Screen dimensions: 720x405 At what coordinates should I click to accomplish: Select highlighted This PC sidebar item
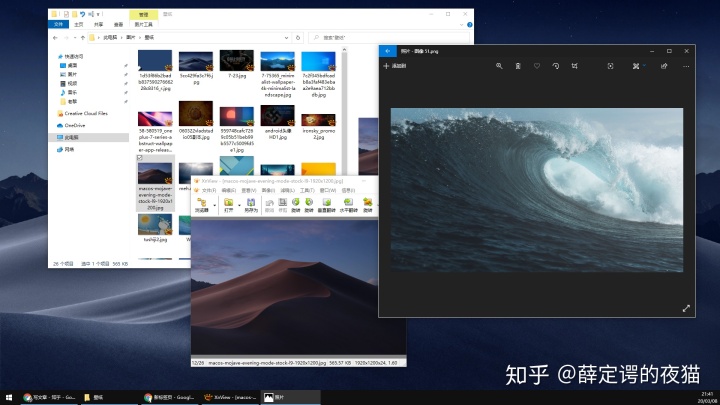(89, 137)
